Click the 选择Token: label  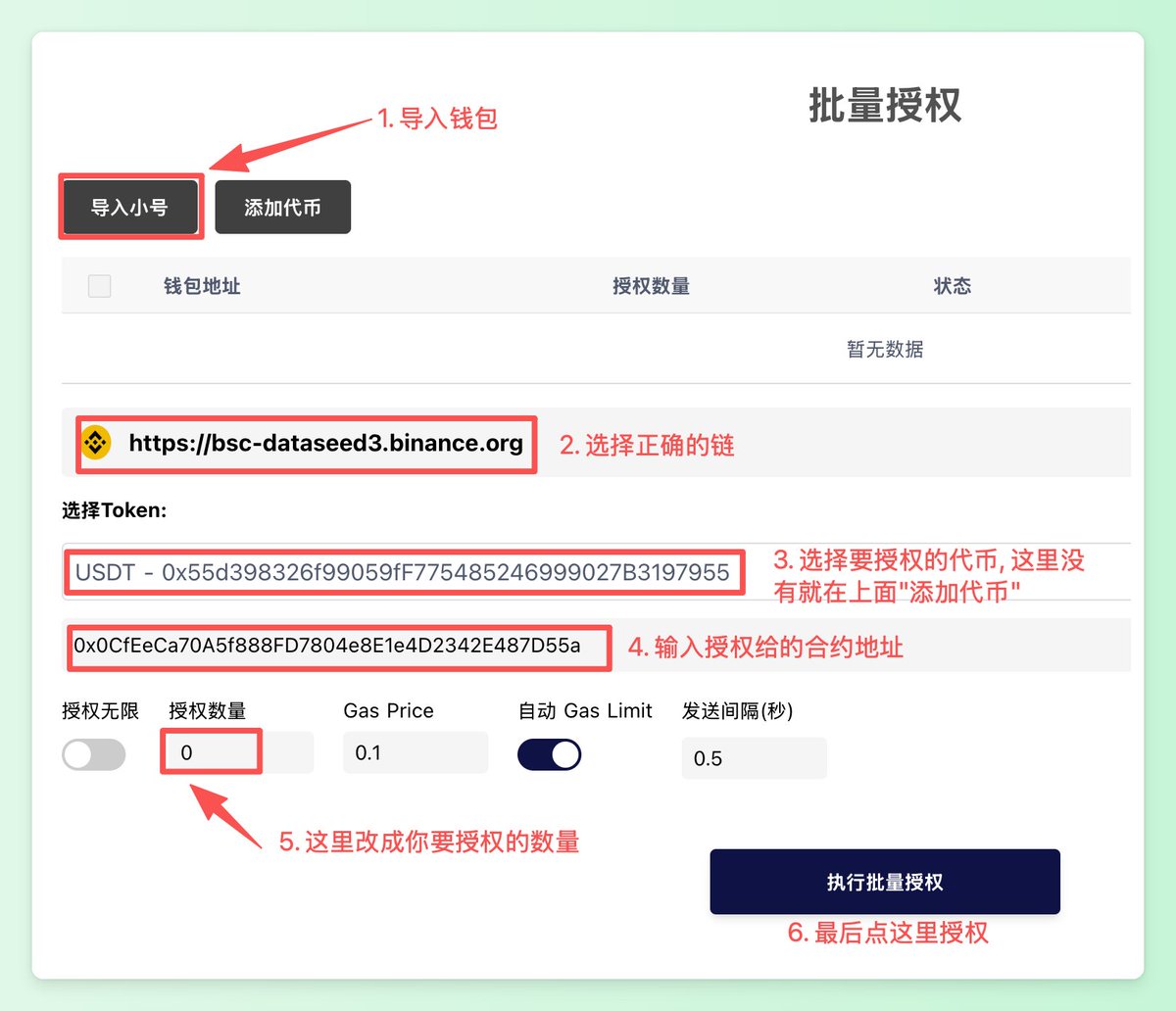[115, 510]
